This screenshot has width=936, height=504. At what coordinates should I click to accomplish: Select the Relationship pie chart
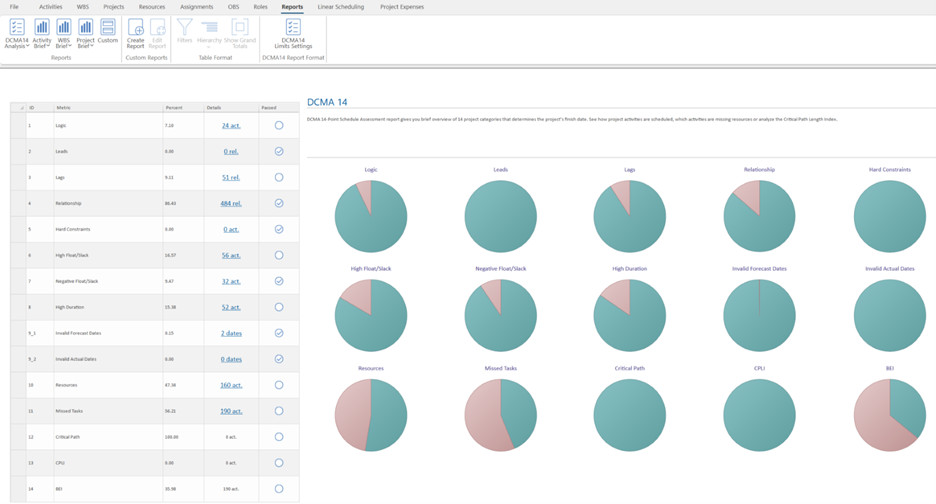coord(759,216)
